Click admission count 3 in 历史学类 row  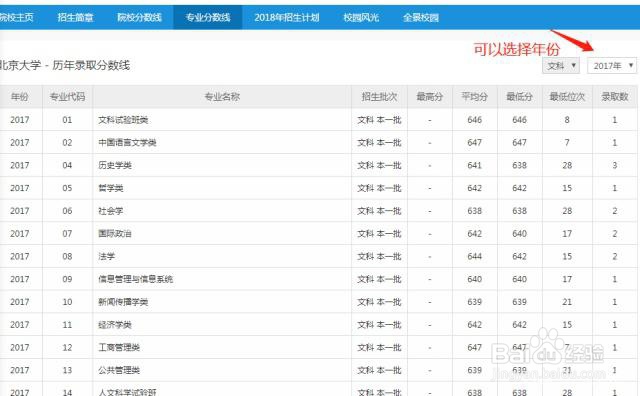[615, 165]
